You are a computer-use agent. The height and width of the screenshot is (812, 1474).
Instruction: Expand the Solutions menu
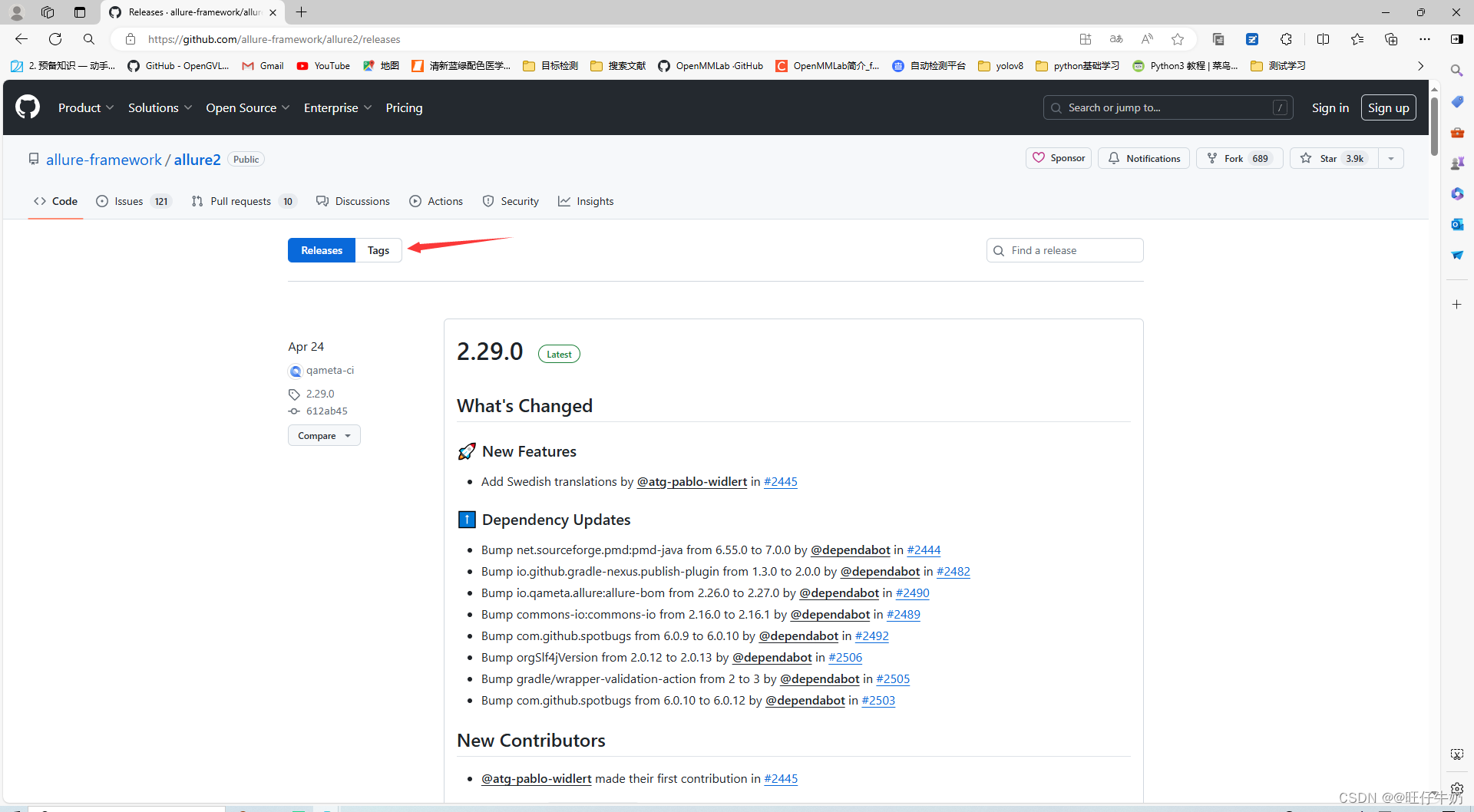point(160,107)
